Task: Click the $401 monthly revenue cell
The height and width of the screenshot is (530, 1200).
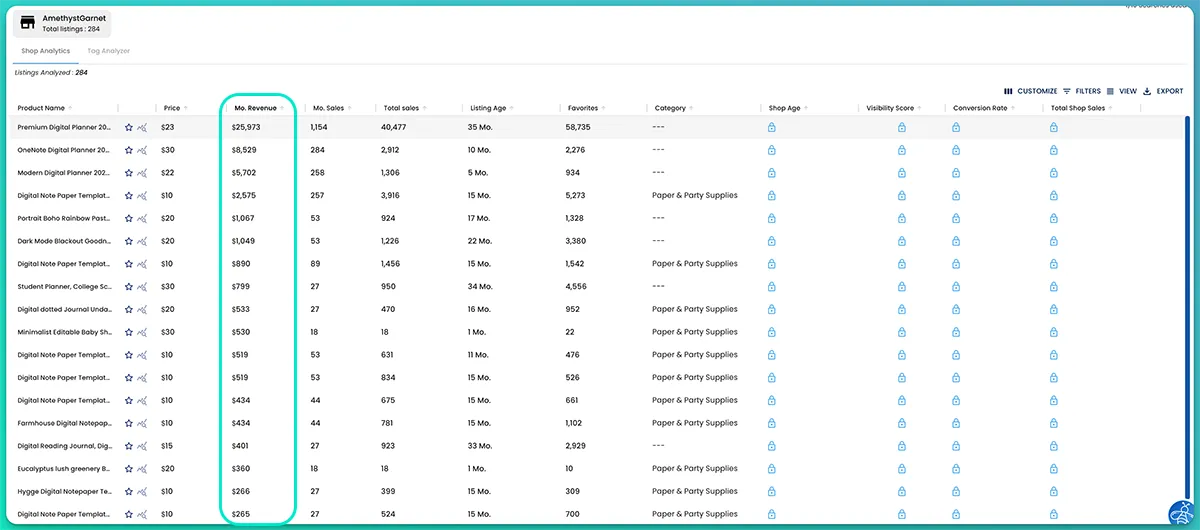Action: coord(240,446)
